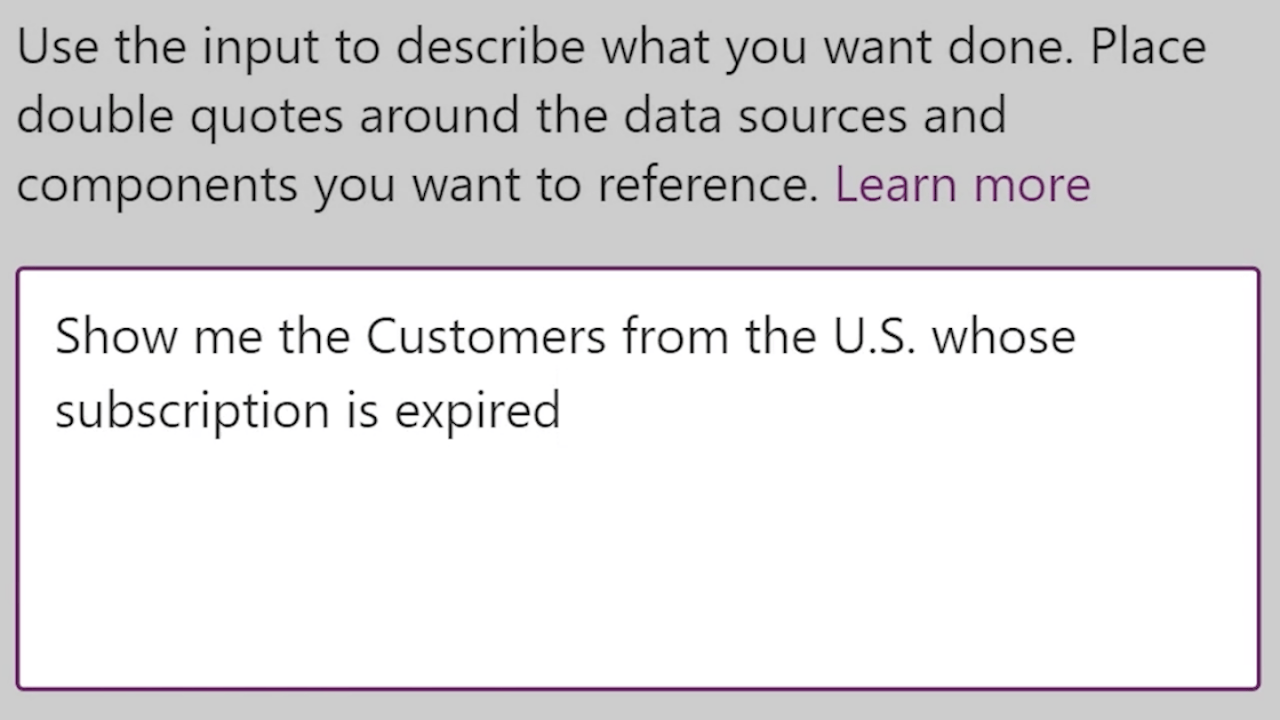The image size is (1280, 720).
Task: Click the word "around" in the instructions
Action: (x=438, y=116)
